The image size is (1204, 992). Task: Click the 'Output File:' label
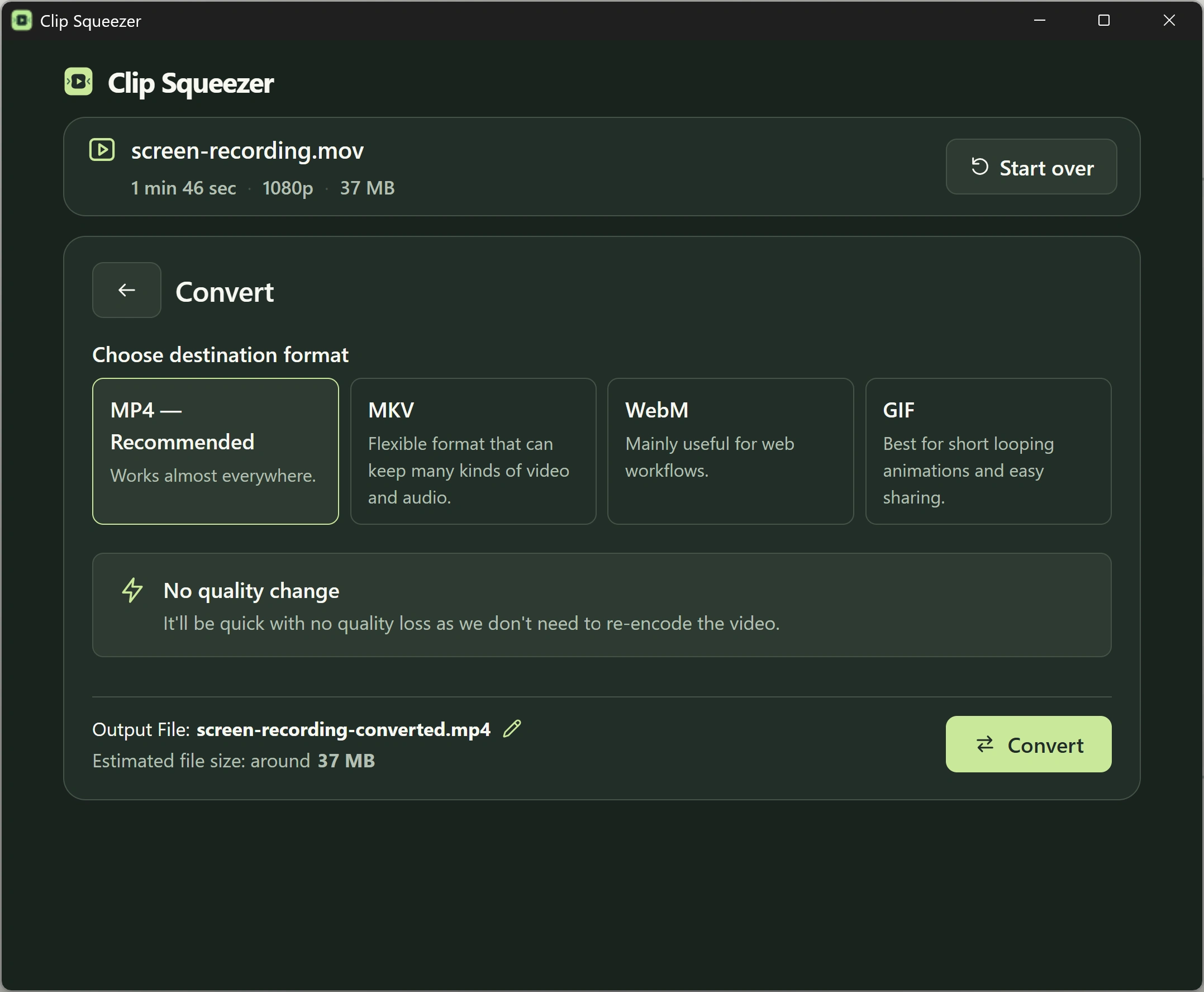click(x=141, y=730)
